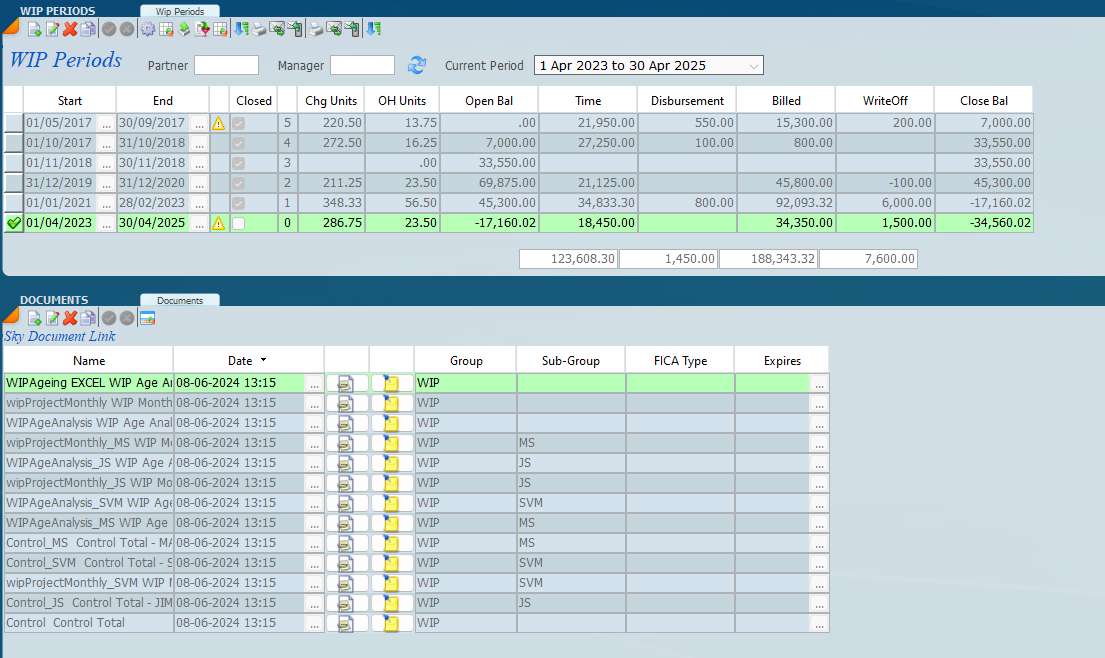Click the edit record pencil icon in Documents toolbar

click(52, 318)
